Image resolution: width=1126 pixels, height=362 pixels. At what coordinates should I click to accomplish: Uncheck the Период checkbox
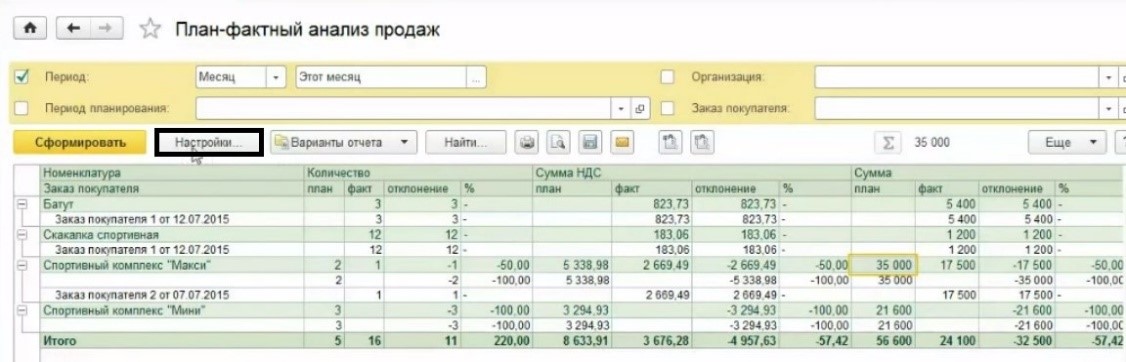22,76
